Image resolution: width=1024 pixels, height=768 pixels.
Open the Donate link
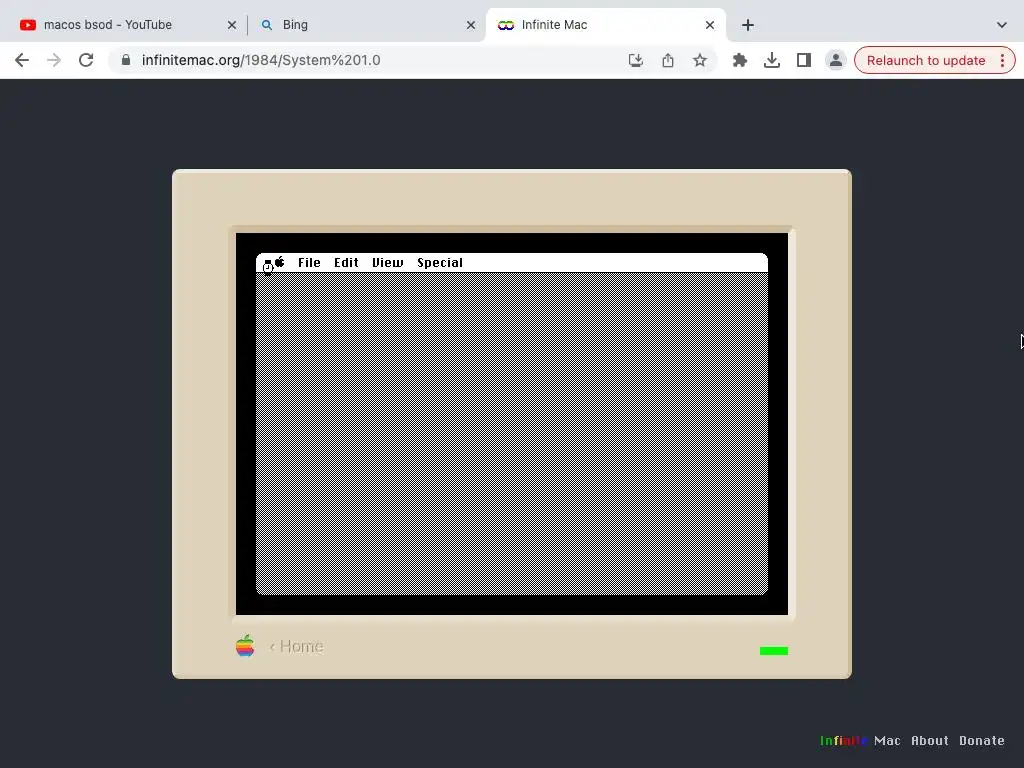(982, 741)
